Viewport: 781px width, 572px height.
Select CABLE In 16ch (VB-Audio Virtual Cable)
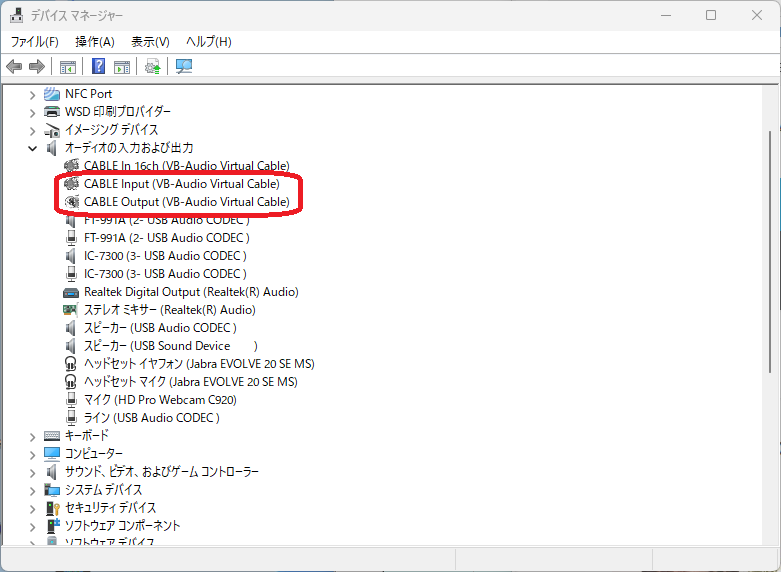tap(187, 165)
